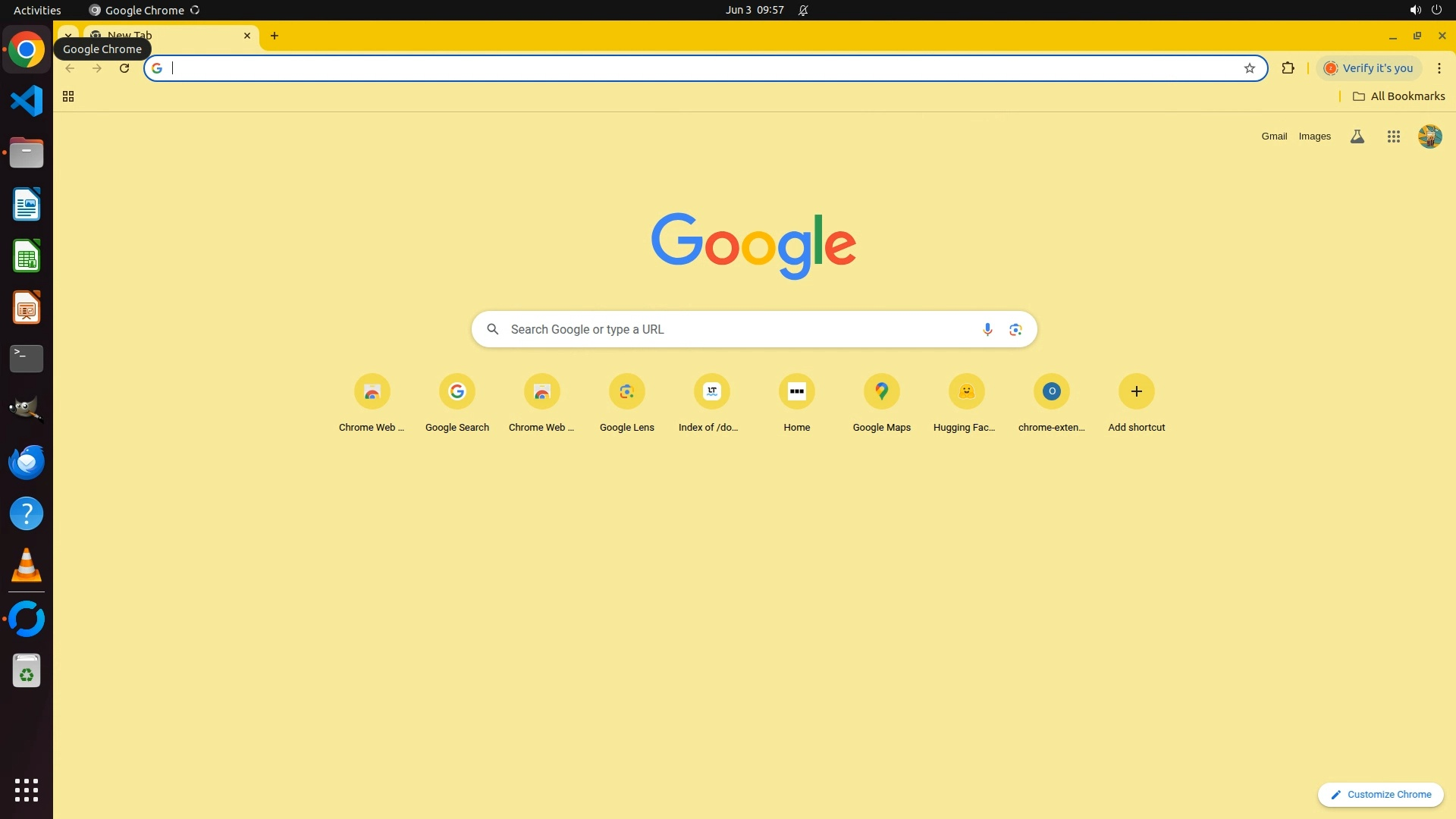Expand the tab search dropdown arrow
Image resolution: width=1456 pixels, height=819 pixels.
[x=67, y=35]
